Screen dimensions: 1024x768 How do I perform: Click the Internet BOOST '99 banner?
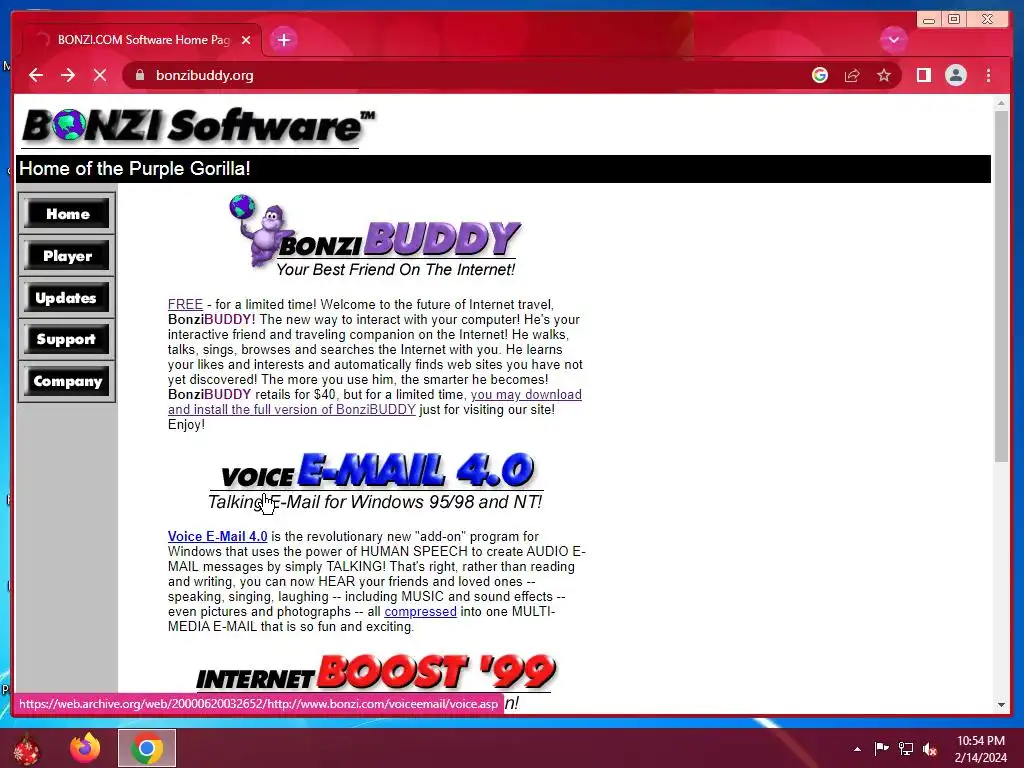pyautogui.click(x=376, y=672)
